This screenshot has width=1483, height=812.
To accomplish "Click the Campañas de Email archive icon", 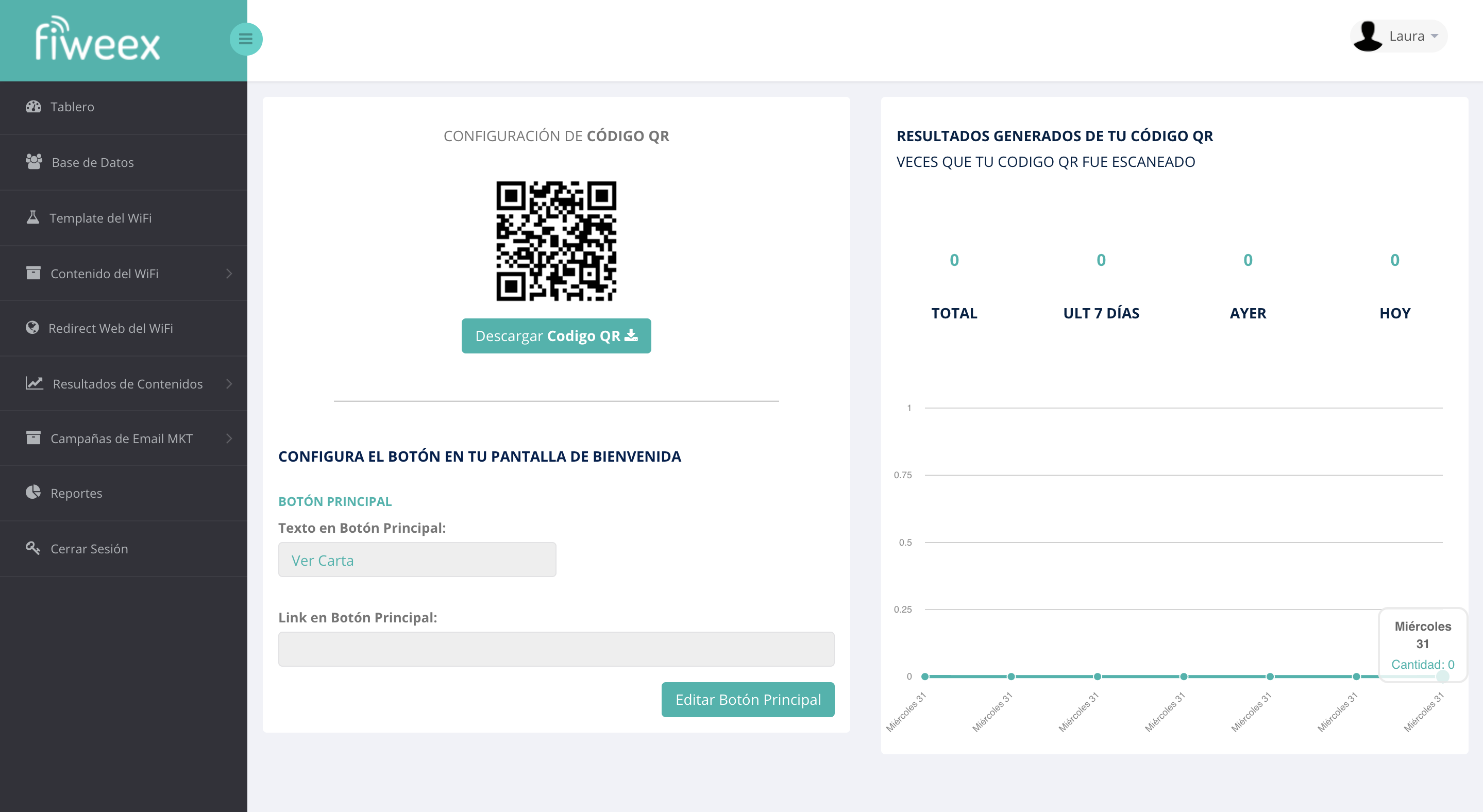I will [x=33, y=438].
